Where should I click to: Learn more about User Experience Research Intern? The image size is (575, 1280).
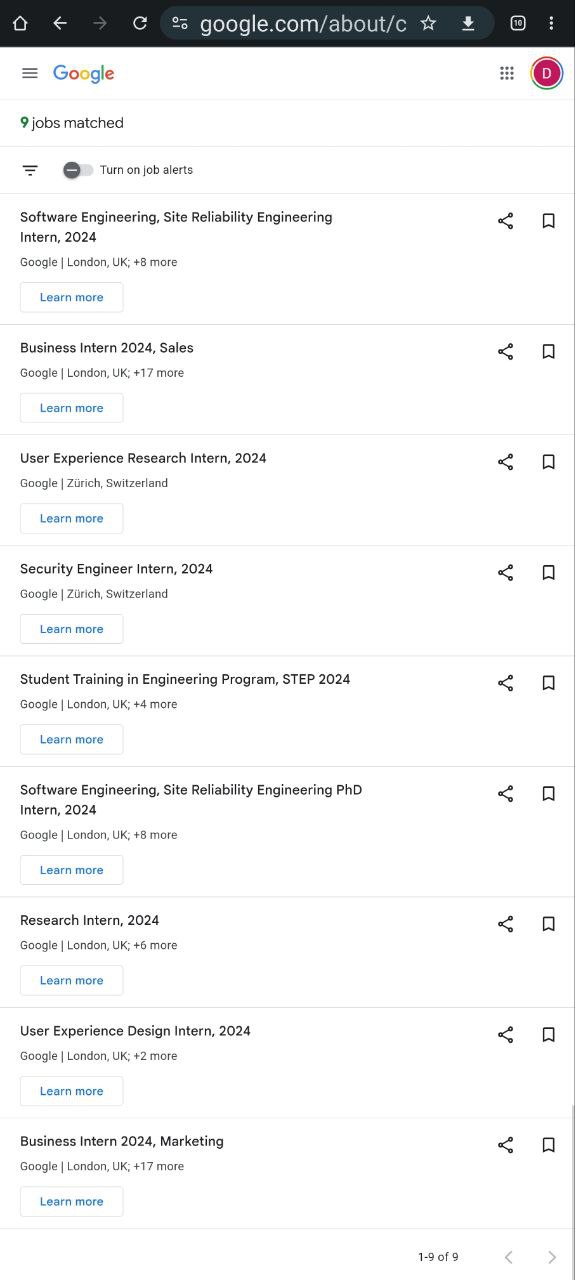tap(72, 518)
